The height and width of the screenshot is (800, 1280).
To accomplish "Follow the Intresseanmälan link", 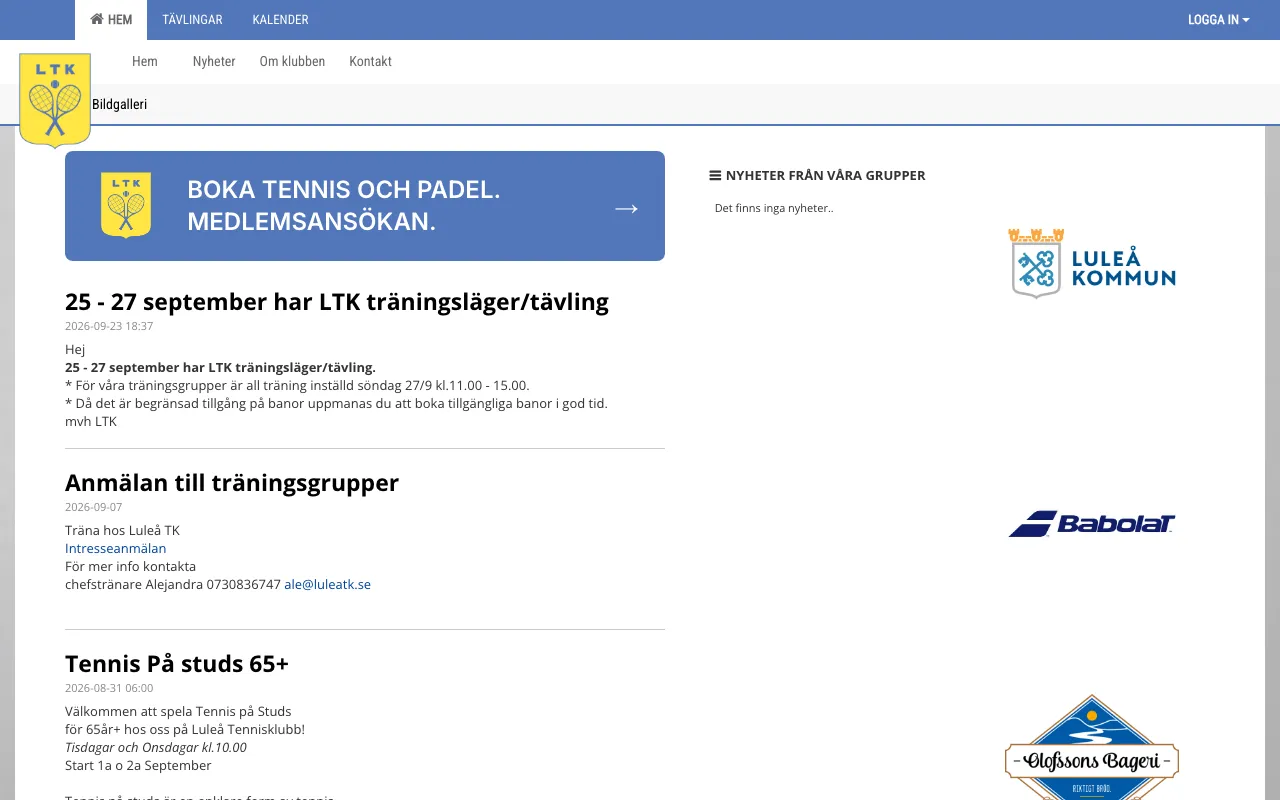I will click(x=115, y=548).
